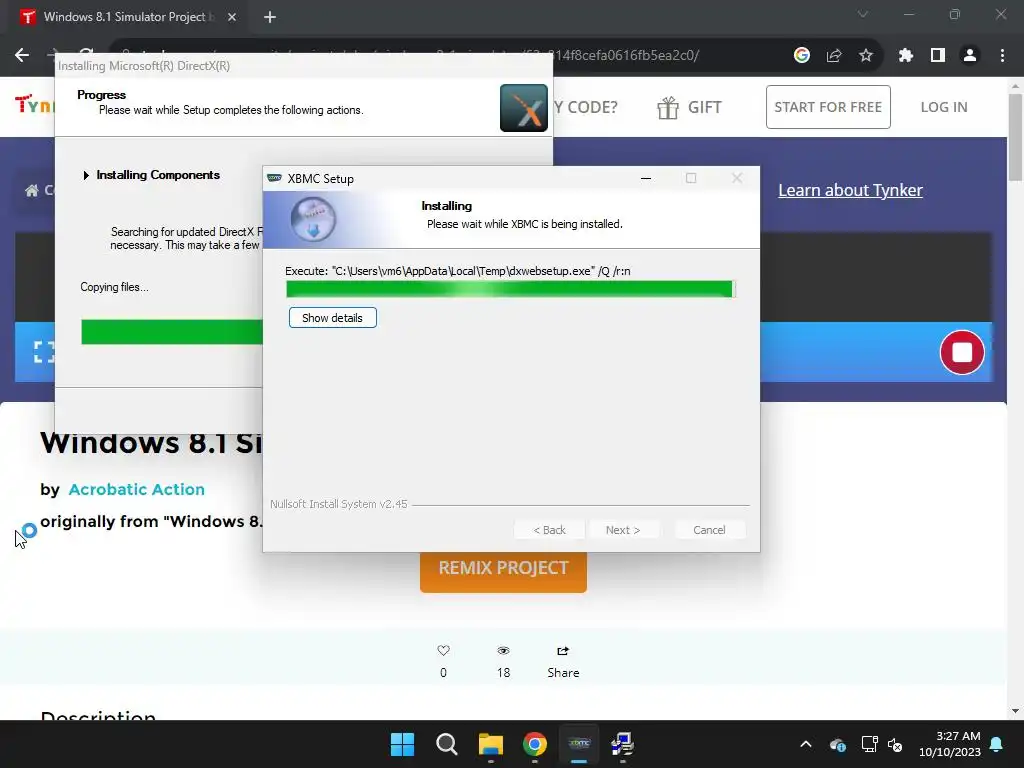Screen dimensions: 1024x768
Task: Click the Google icon in the address bar
Action: pos(802,56)
